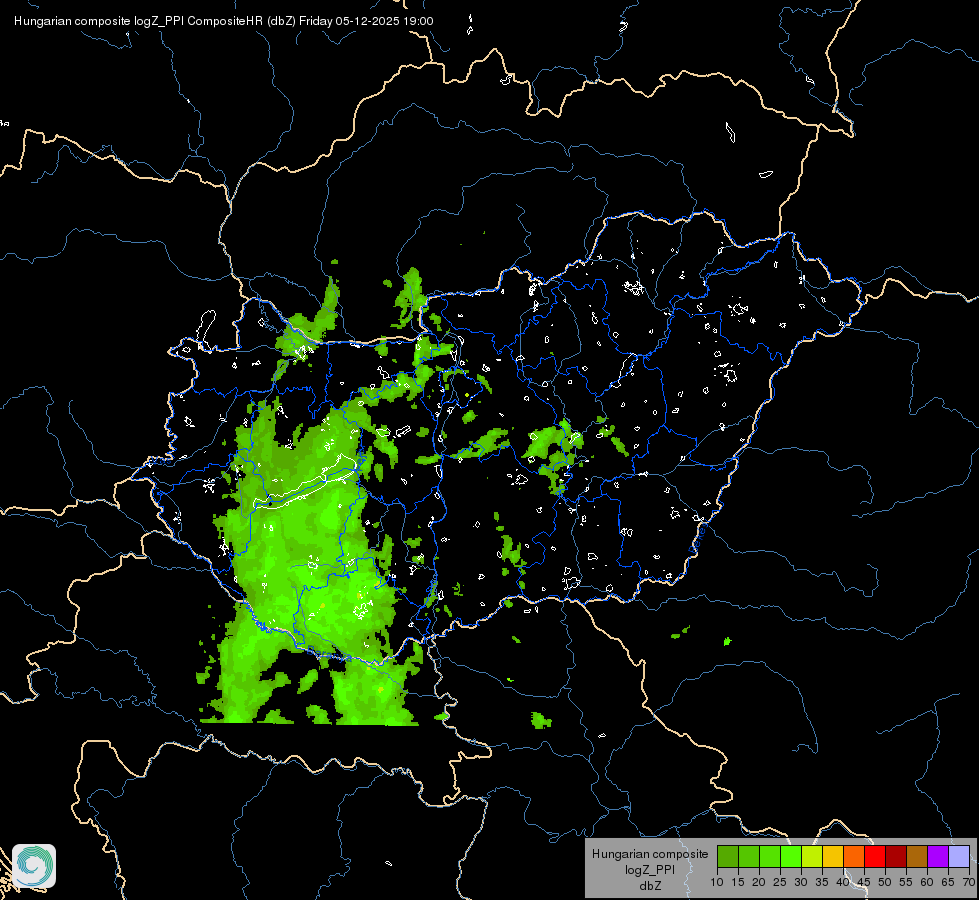Click the 60–65 dBZ purple swatch

tap(938, 856)
